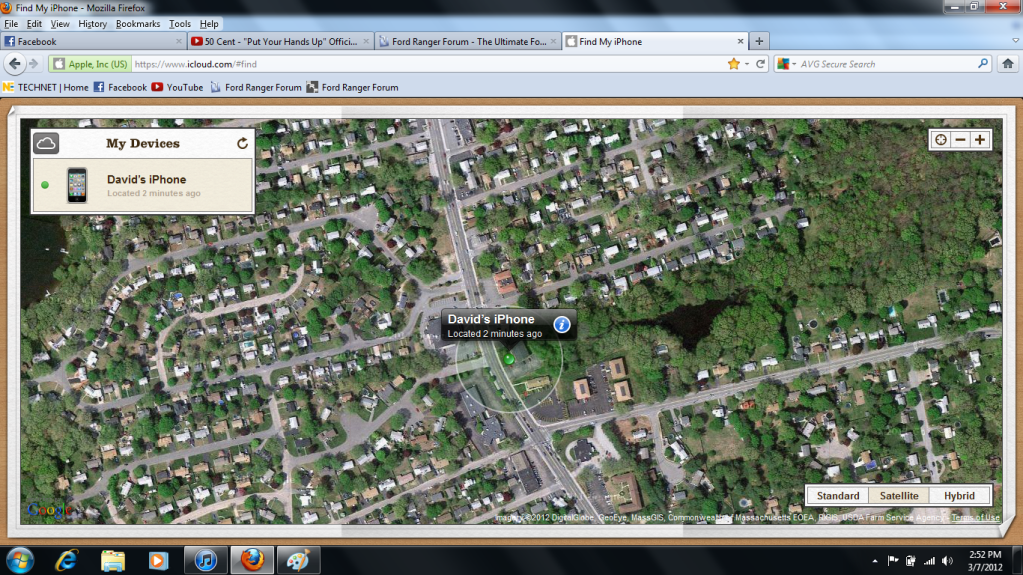Open Windows Media Player from taskbar
The image size is (1023, 575).
pyautogui.click(x=158, y=561)
